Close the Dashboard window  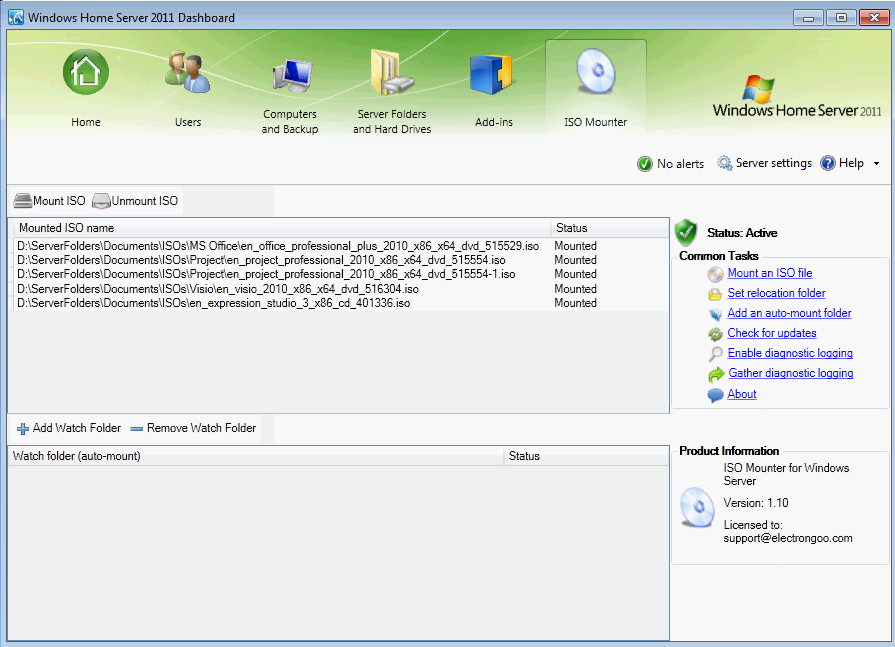pyautogui.click(x=874, y=18)
